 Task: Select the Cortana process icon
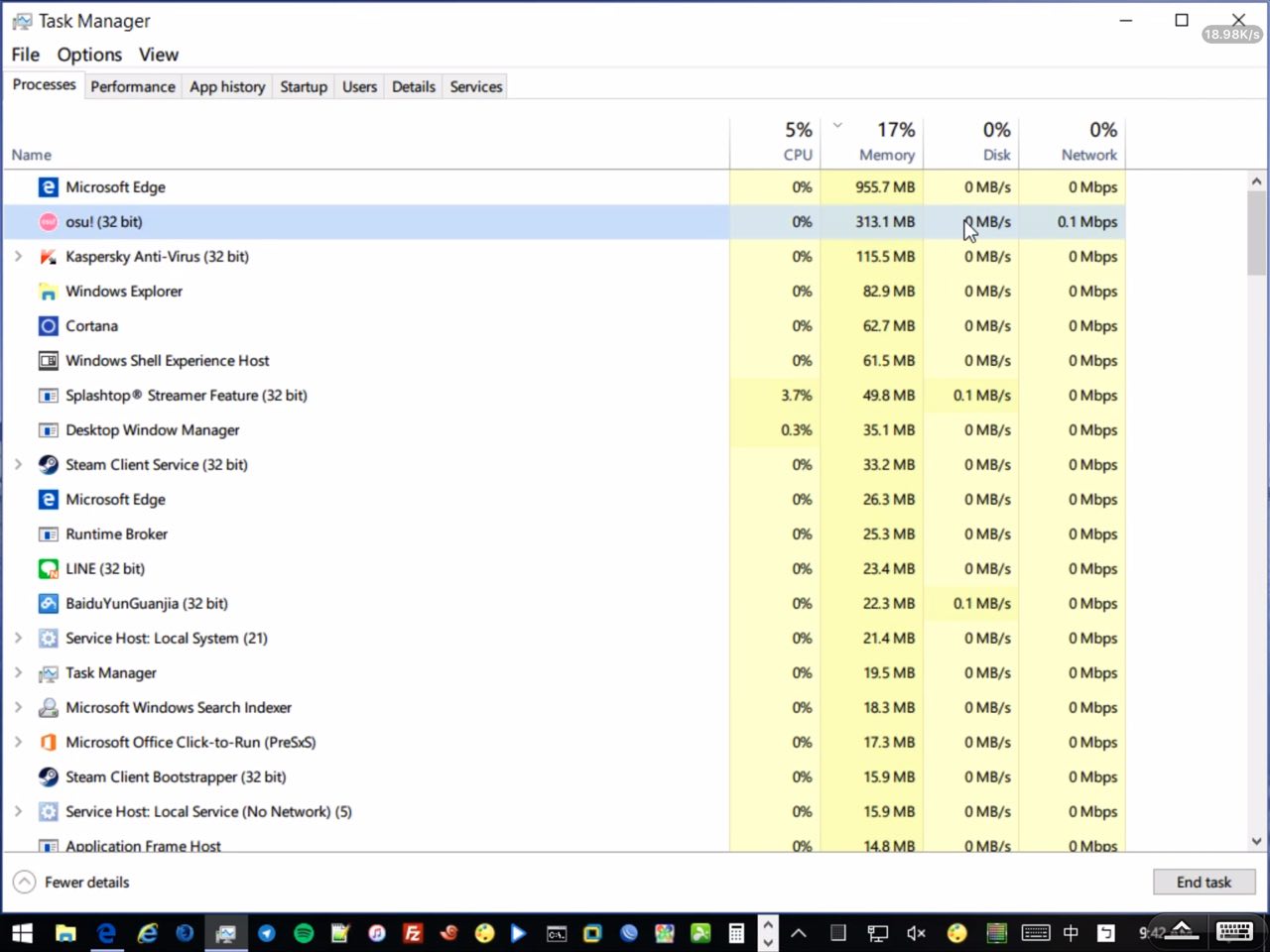point(48,326)
